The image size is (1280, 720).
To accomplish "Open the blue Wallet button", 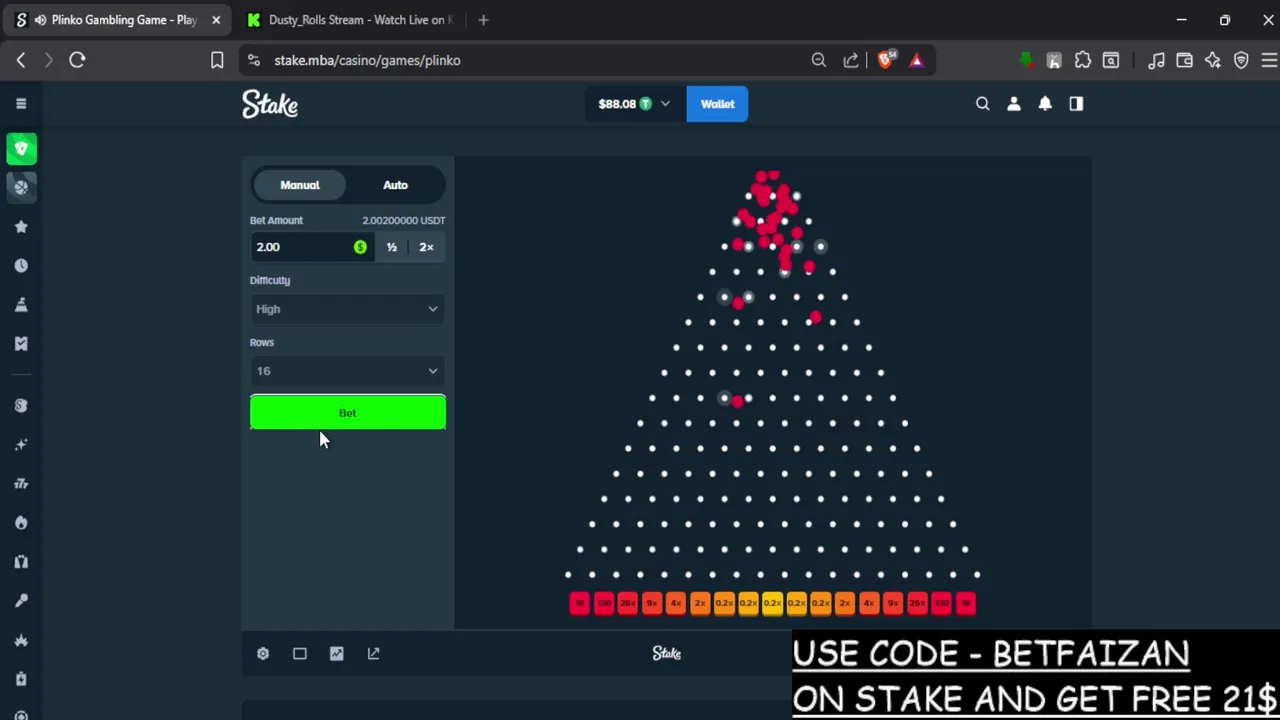I will coord(717,104).
